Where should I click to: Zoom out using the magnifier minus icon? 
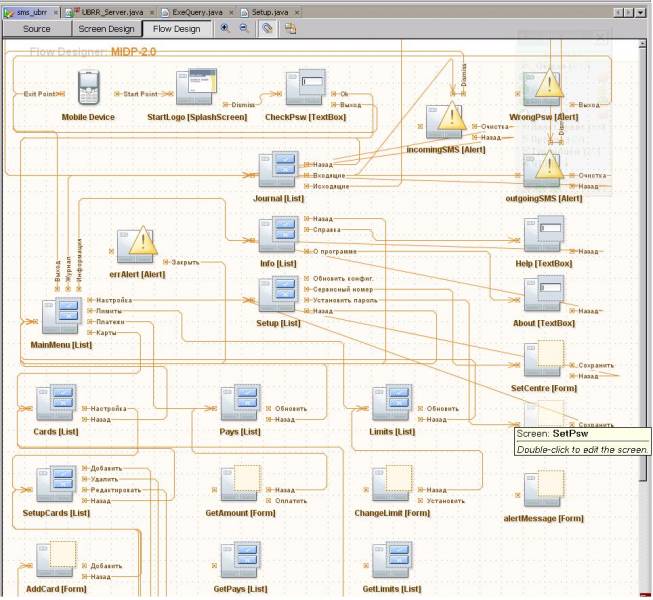click(244, 28)
